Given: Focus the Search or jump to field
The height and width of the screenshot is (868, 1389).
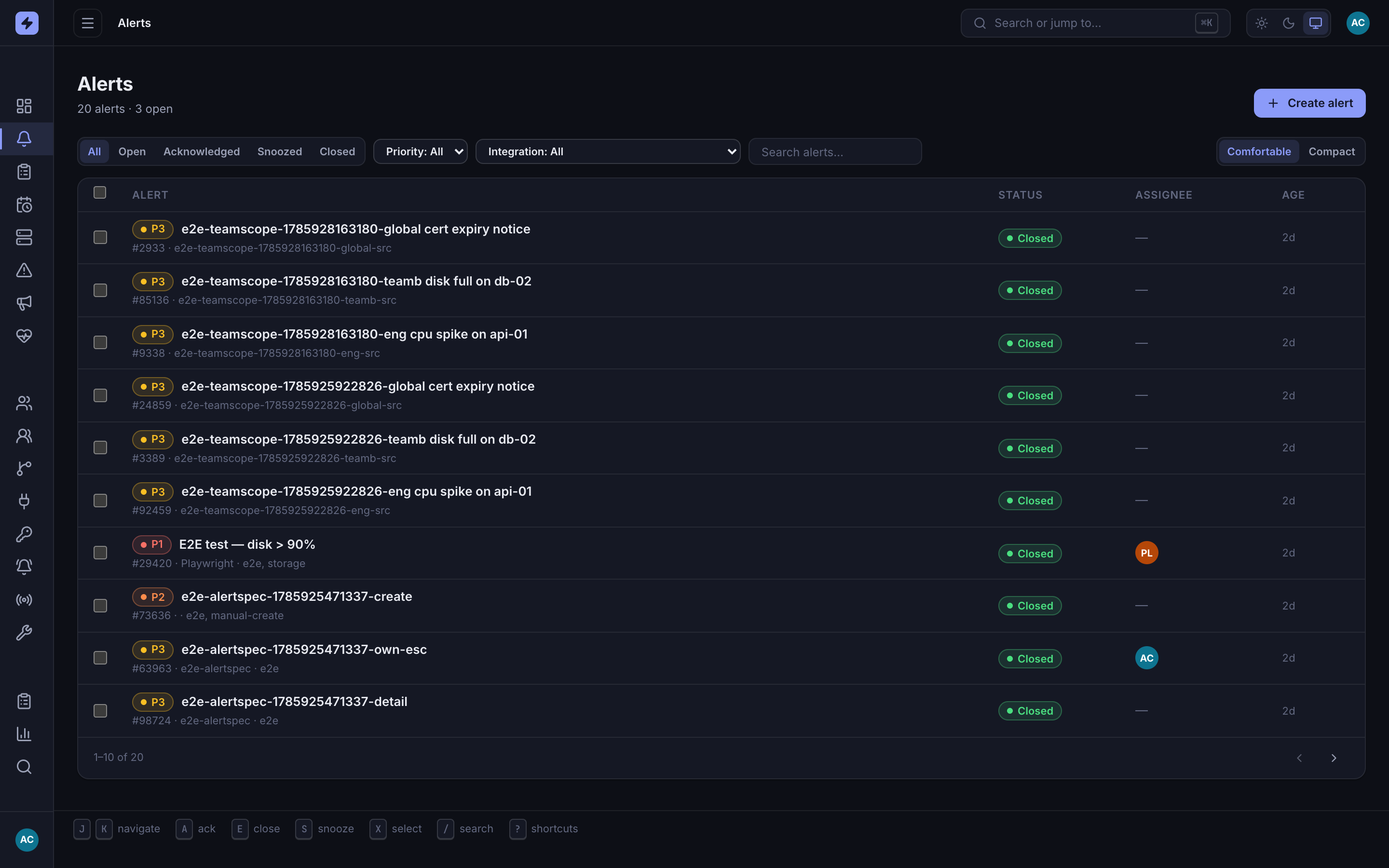Looking at the screenshot, I should [1095, 23].
